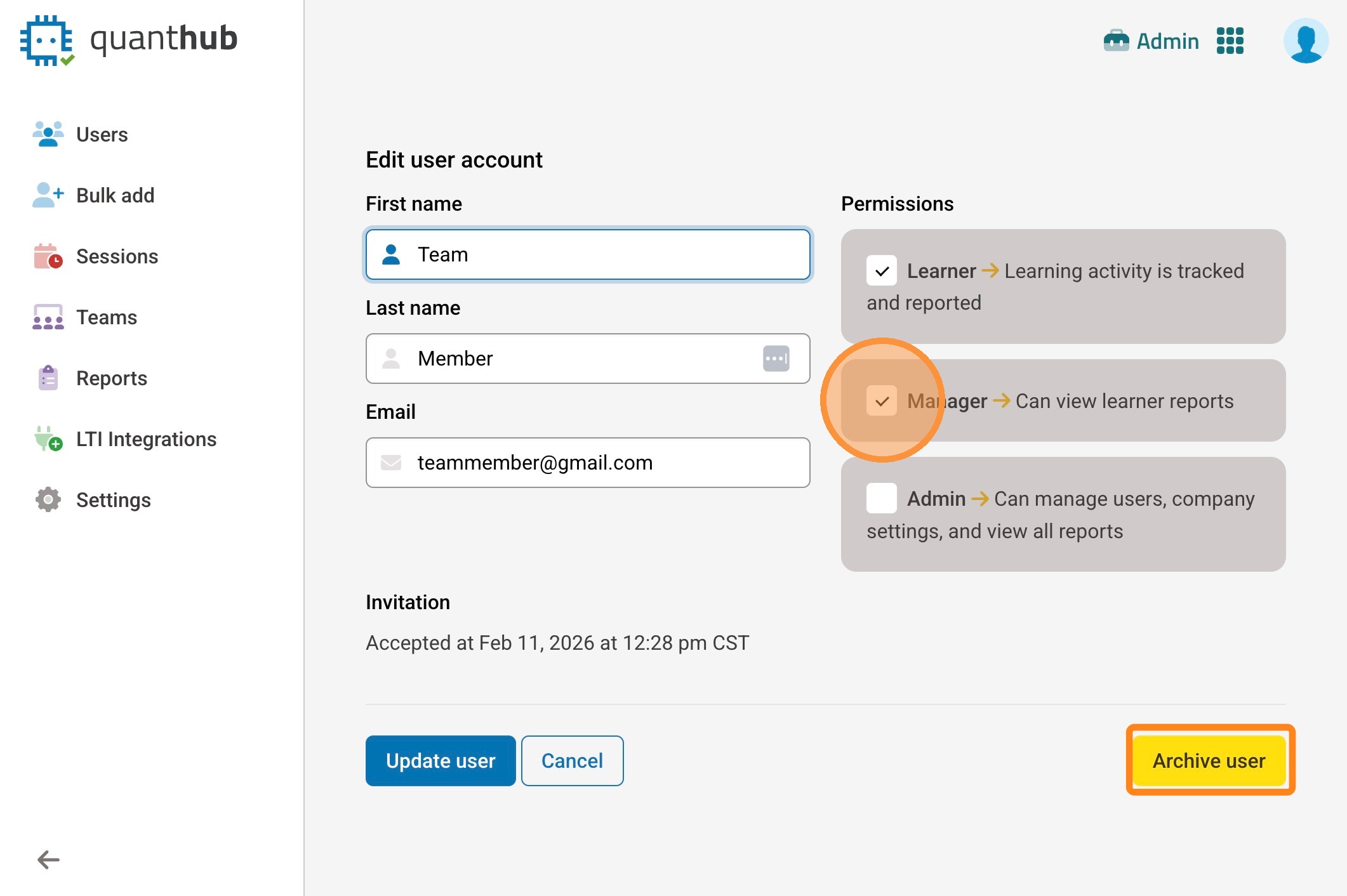The height and width of the screenshot is (896, 1347).
Task: Click the LTI Integrations plug icon
Action: (x=48, y=439)
